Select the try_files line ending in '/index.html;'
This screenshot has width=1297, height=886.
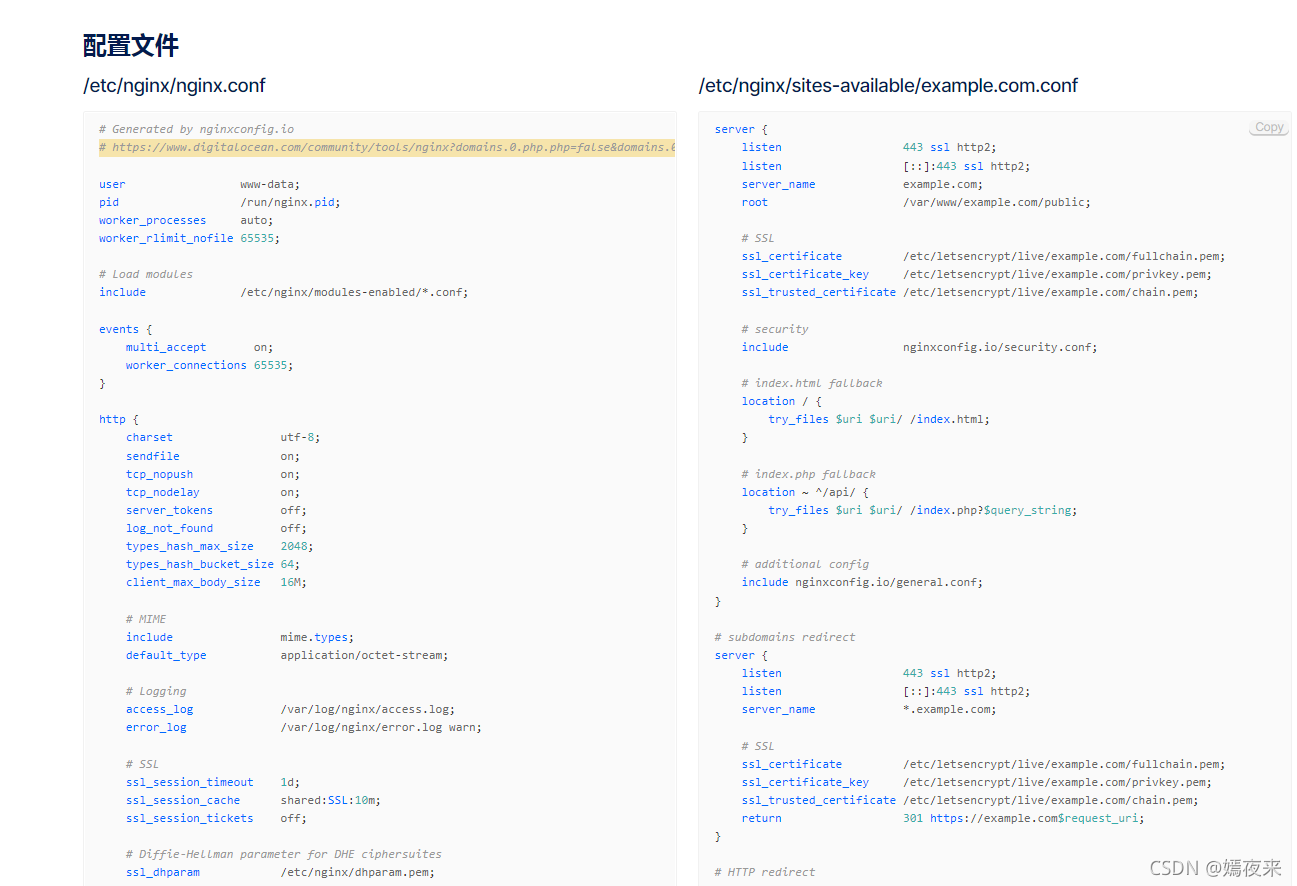click(x=879, y=419)
